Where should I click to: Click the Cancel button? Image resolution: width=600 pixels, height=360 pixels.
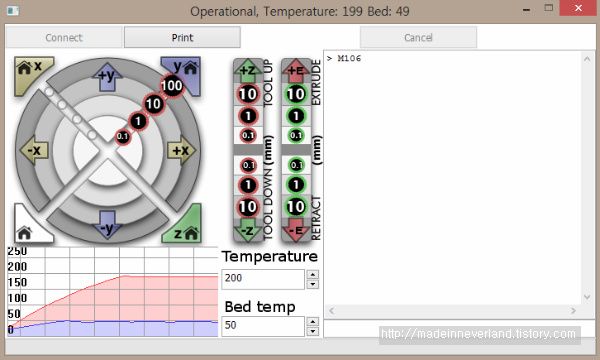(x=418, y=37)
